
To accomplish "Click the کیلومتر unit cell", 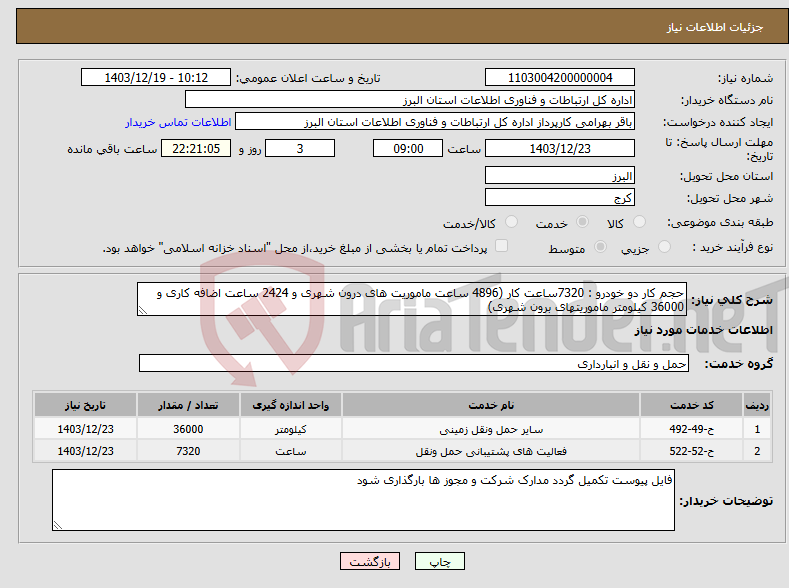I will [291, 429].
